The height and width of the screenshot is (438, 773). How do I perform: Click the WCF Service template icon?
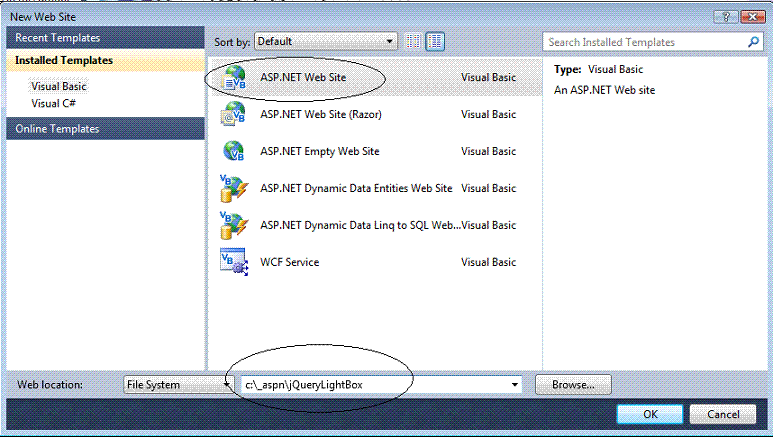(x=234, y=262)
